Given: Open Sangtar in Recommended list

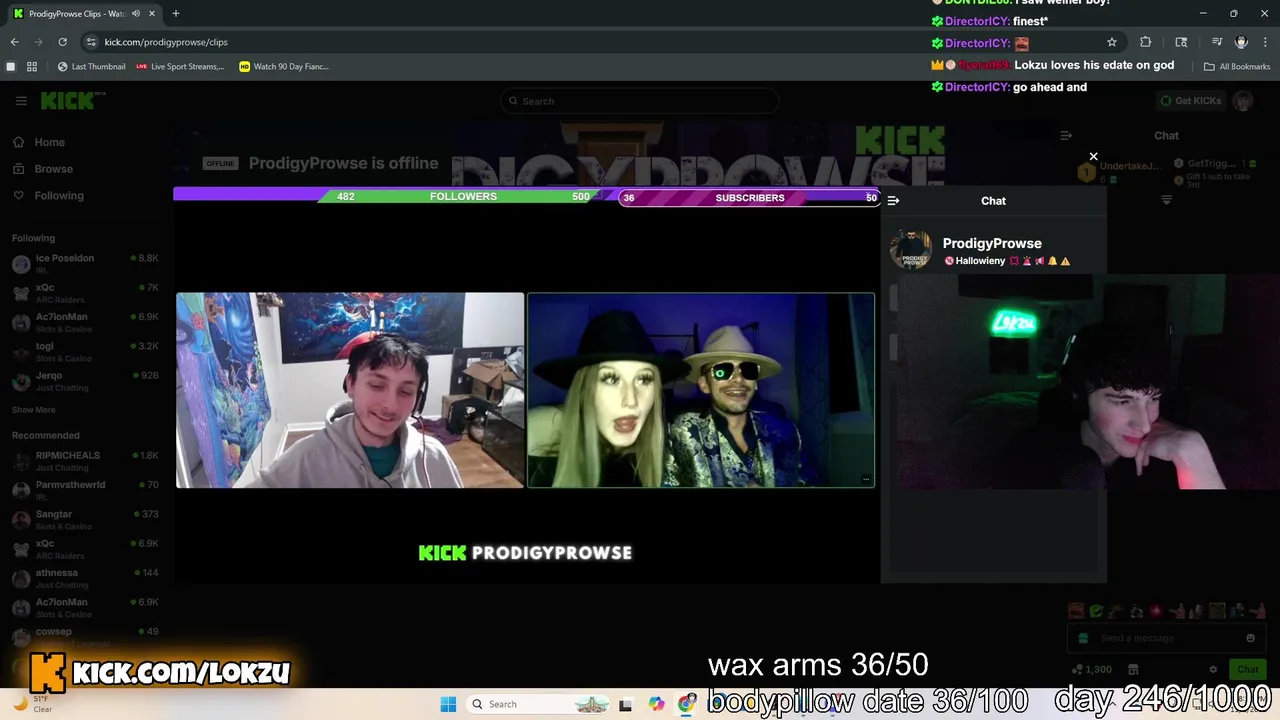Looking at the screenshot, I should click(85, 519).
